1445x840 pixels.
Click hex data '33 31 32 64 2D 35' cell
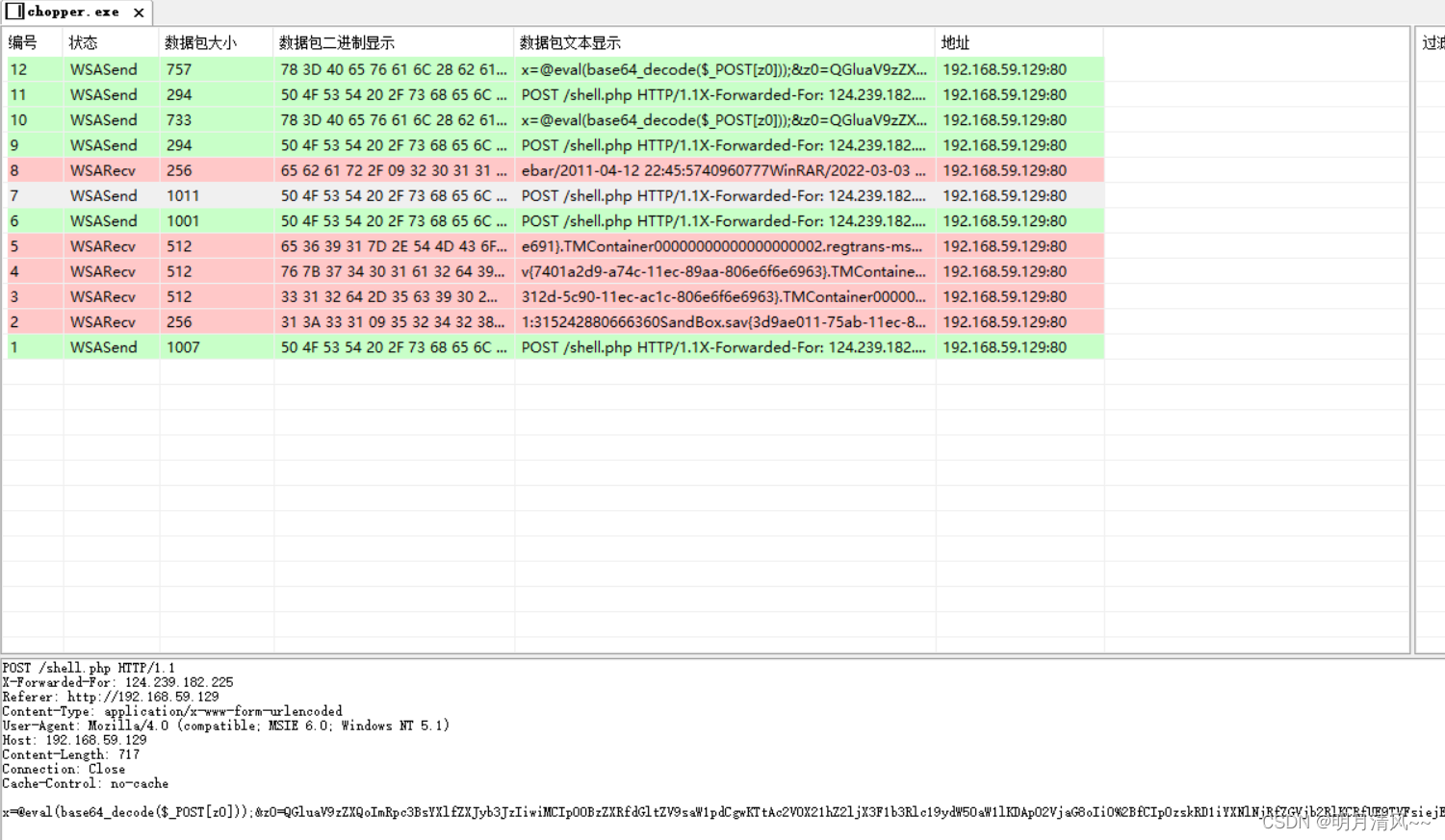click(x=390, y=296)
